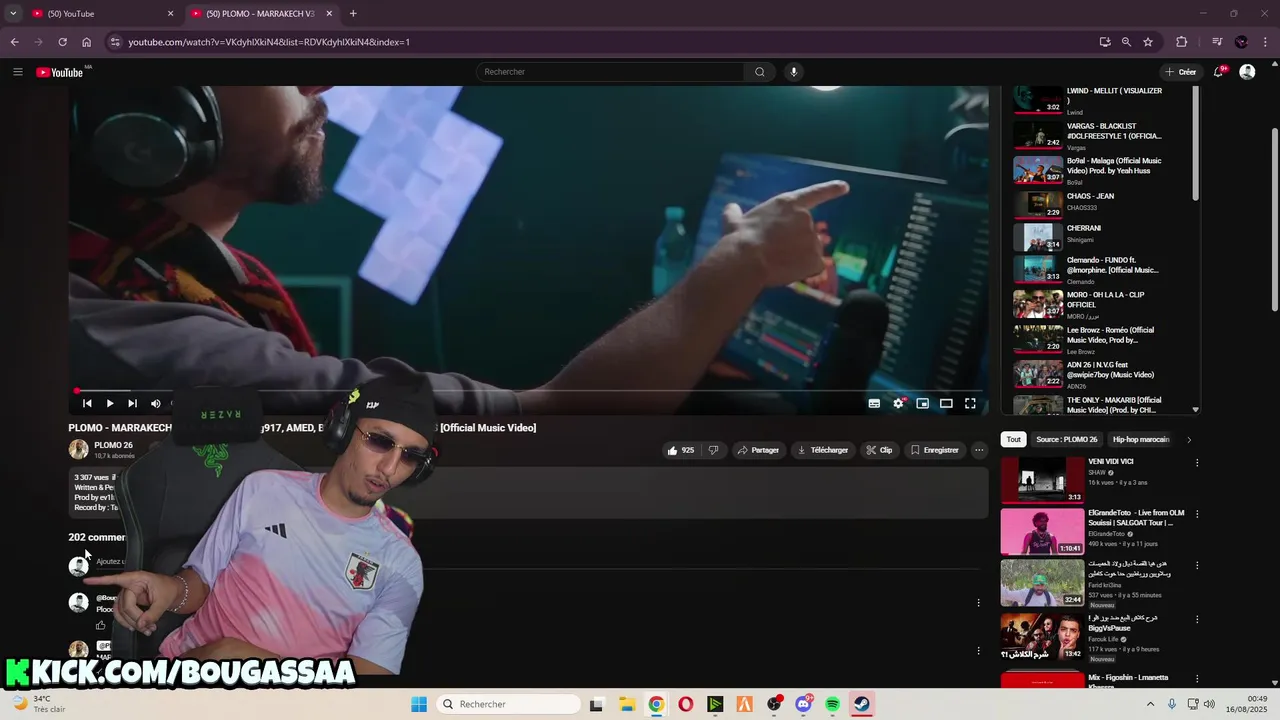The width and height of the screenshot is (1280, 720).
Task: Open the player settings gear
Action: (x=898, y=403)
